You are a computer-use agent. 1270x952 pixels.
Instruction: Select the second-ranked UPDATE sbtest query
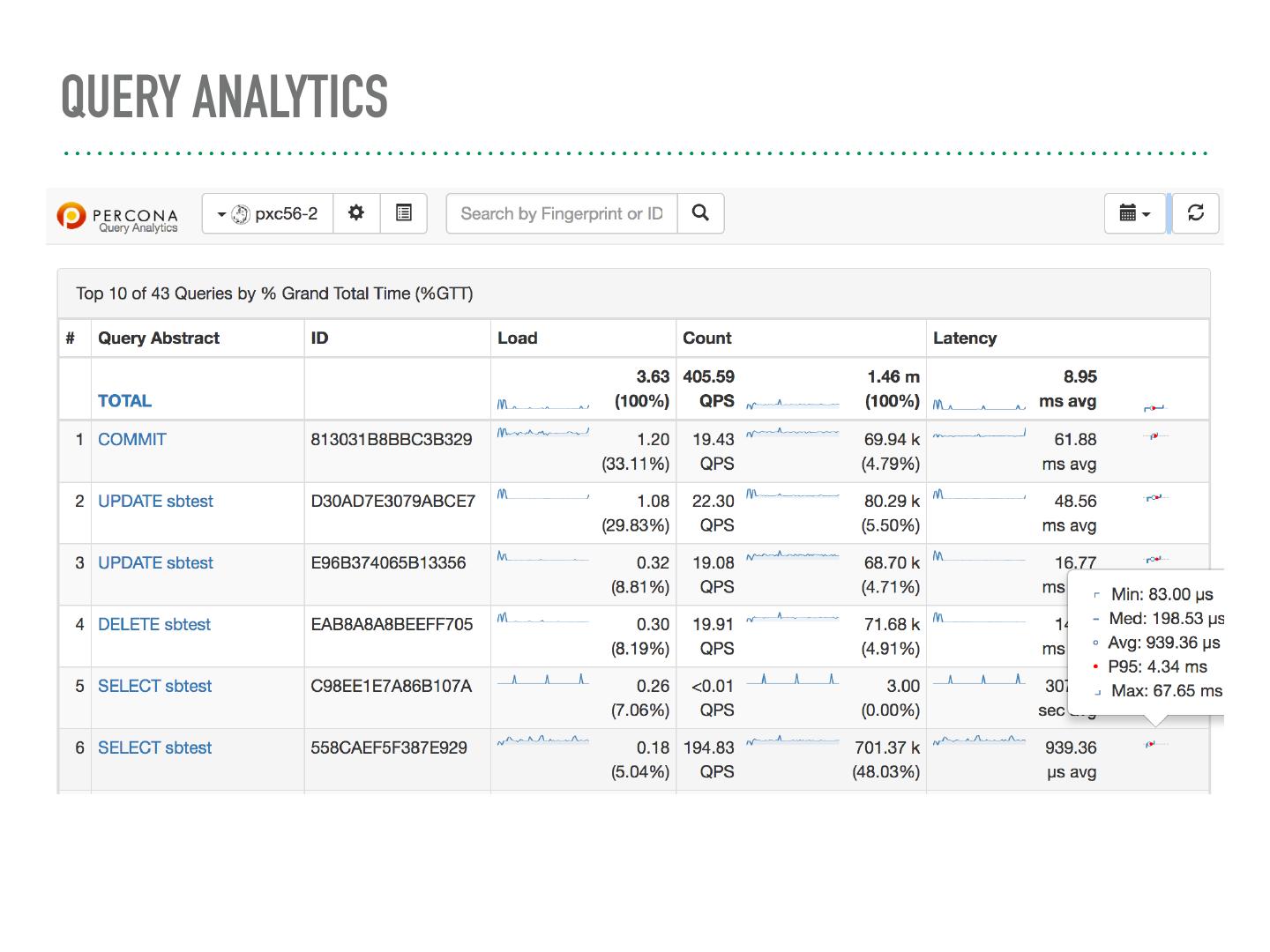155,501
